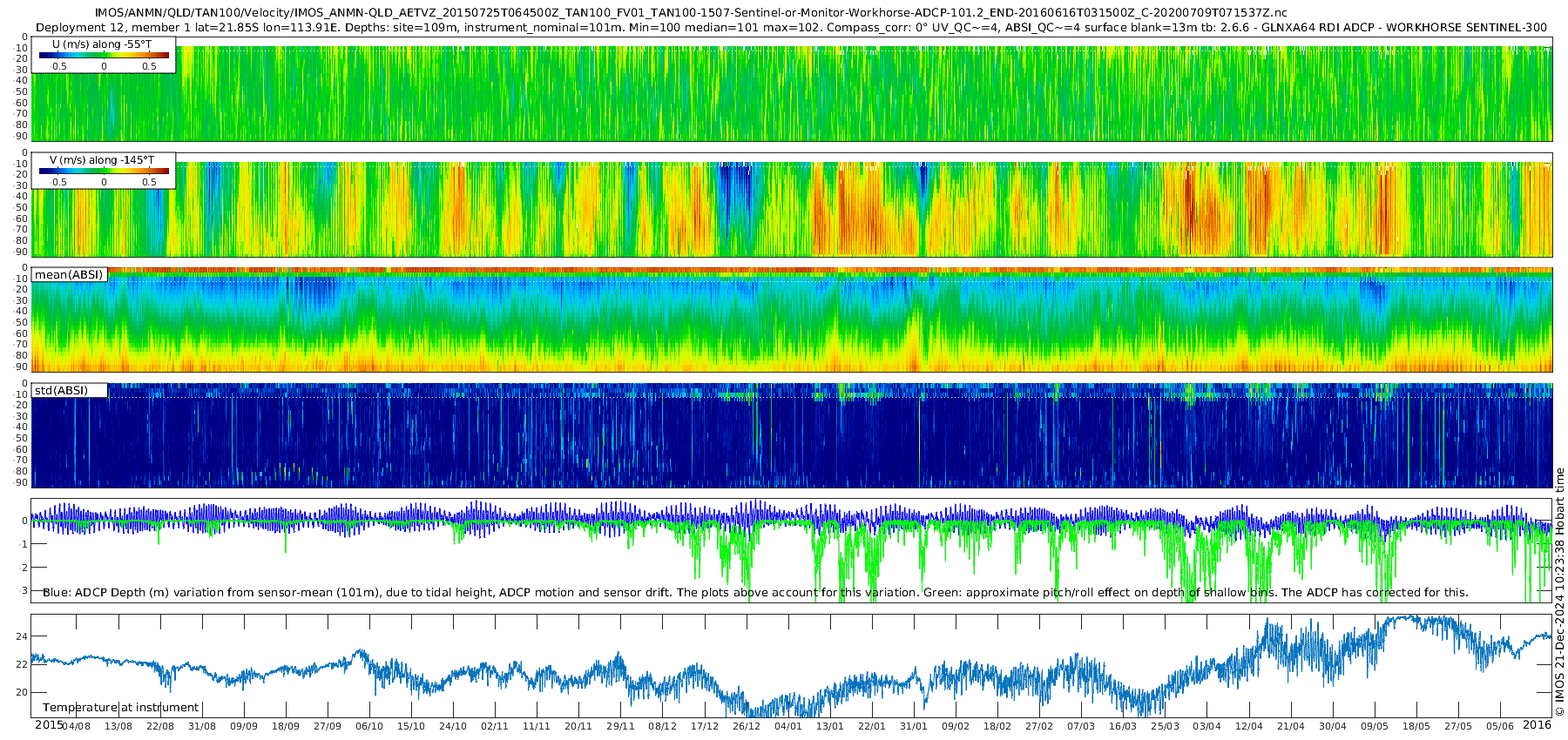Select the -3 tick on depth-variation axis

[x=22, y=590]
